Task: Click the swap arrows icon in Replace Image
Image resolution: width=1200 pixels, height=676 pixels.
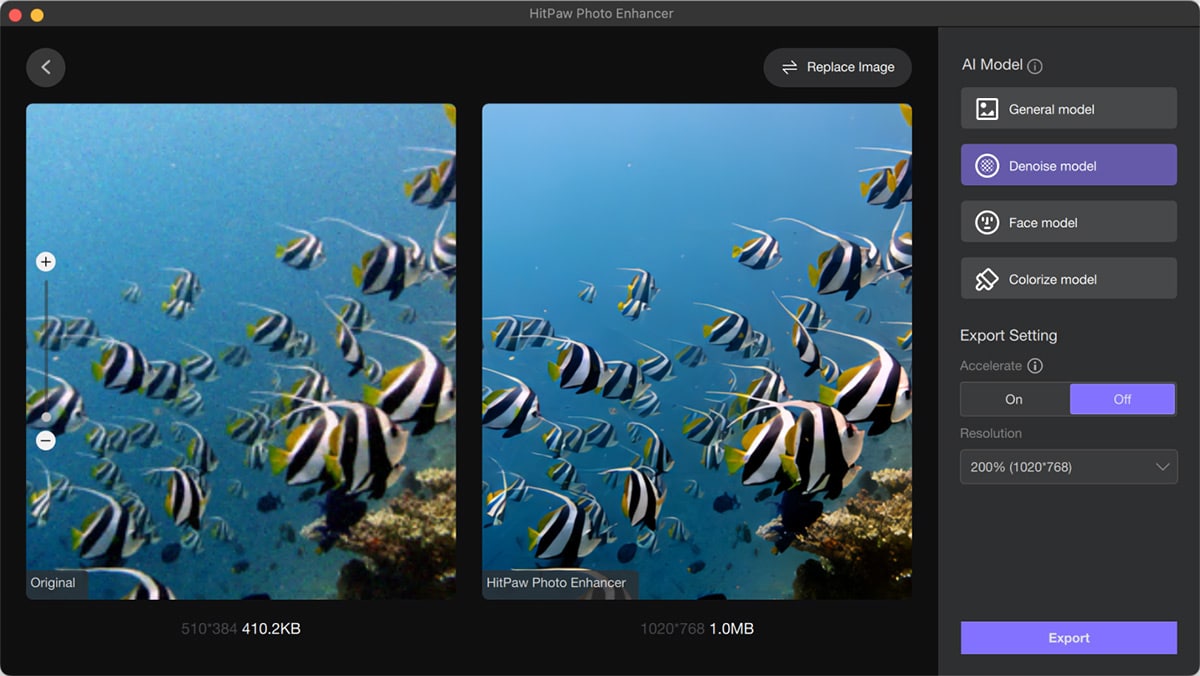Action: pos(789,67)
